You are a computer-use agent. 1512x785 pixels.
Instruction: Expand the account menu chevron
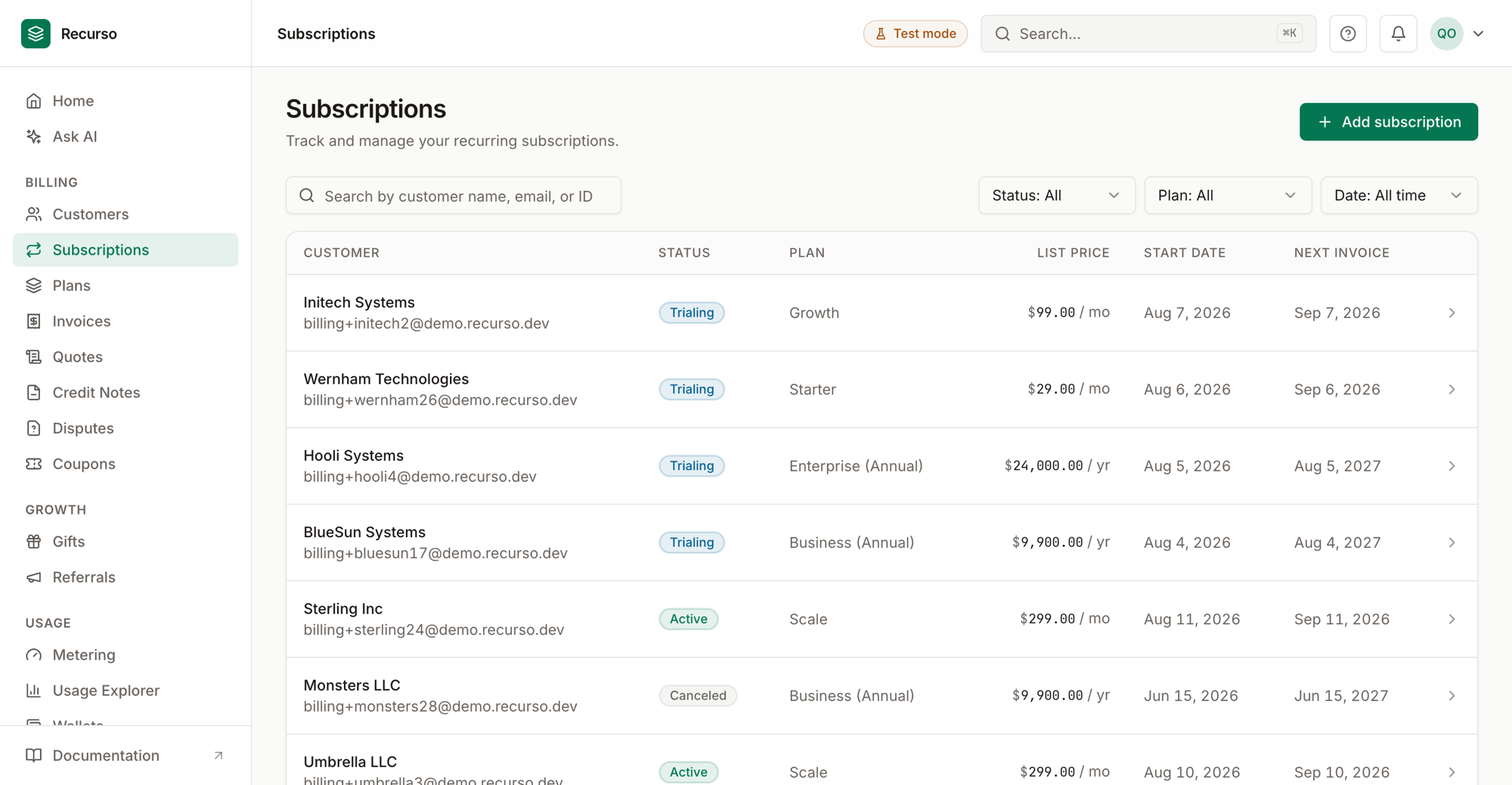1478,33
